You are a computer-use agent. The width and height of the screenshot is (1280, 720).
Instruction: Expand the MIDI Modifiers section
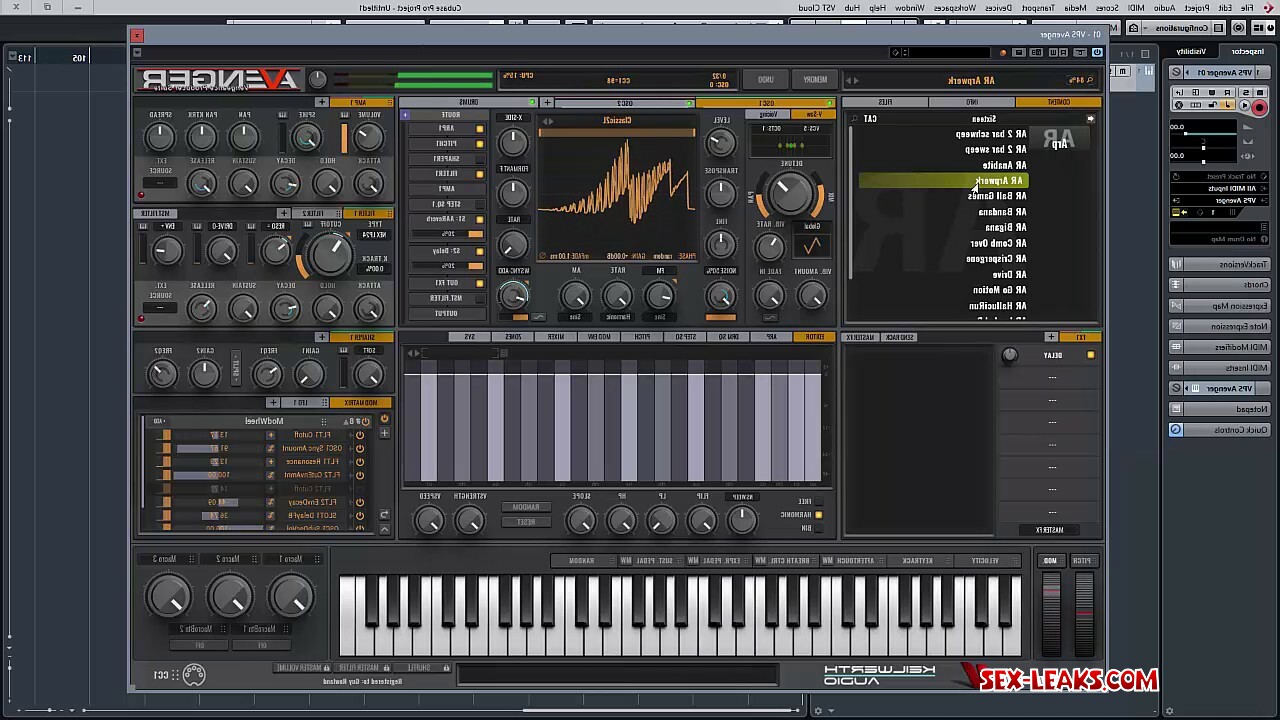point(1220,347)
